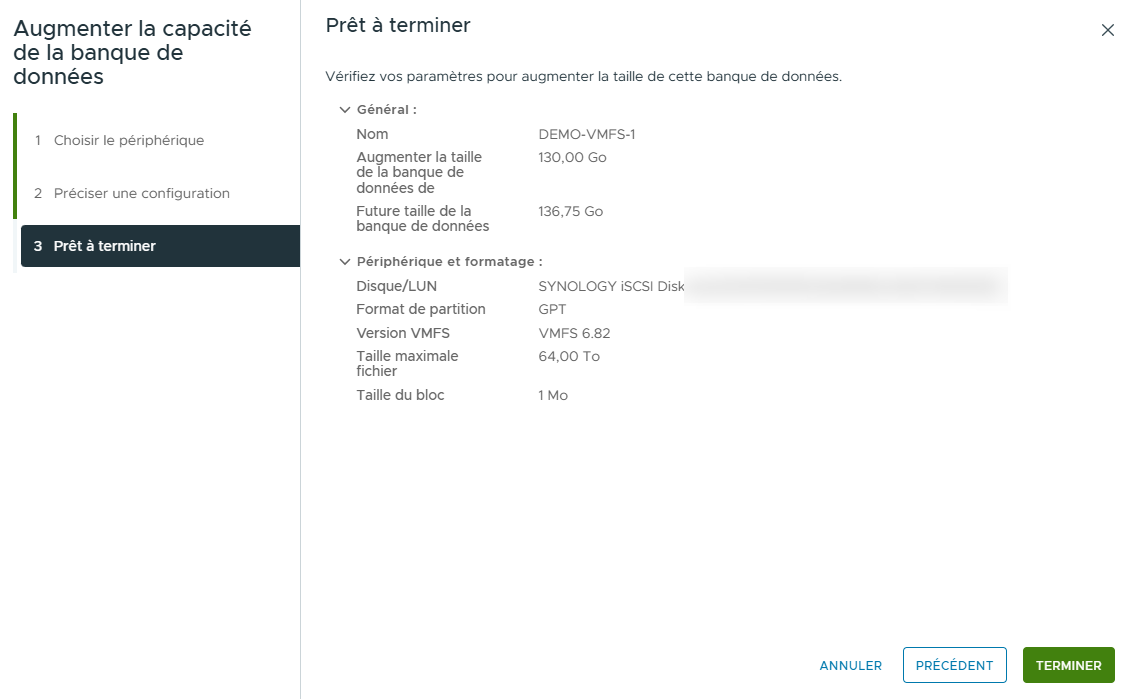Close the capacity increase wizard

[x=1107, y=30]
